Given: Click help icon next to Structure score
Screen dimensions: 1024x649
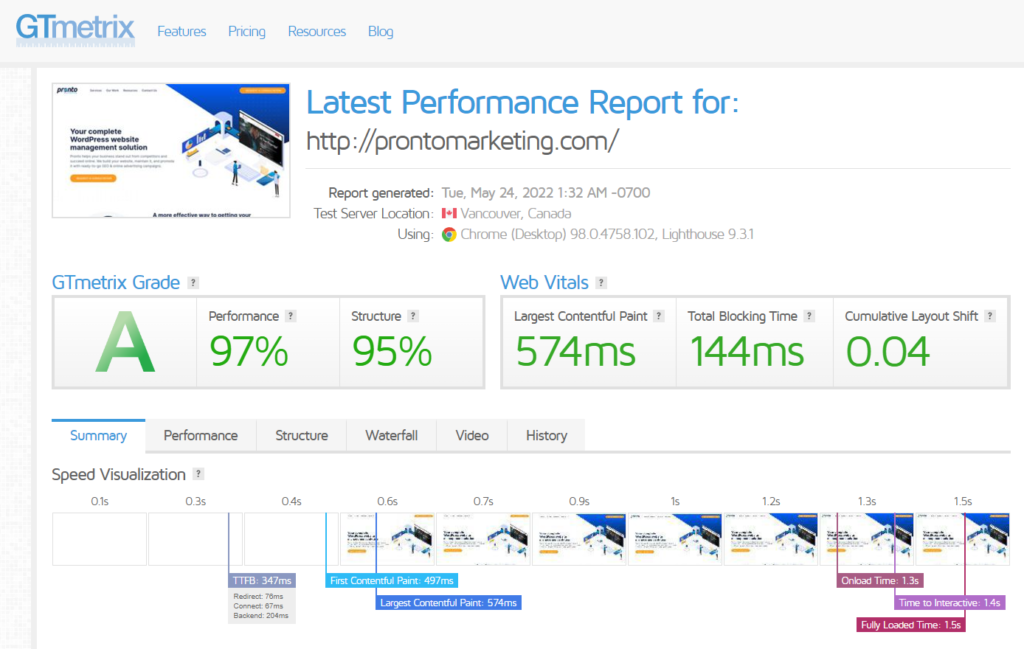Looking at the screenshot, I should [413, 316].
